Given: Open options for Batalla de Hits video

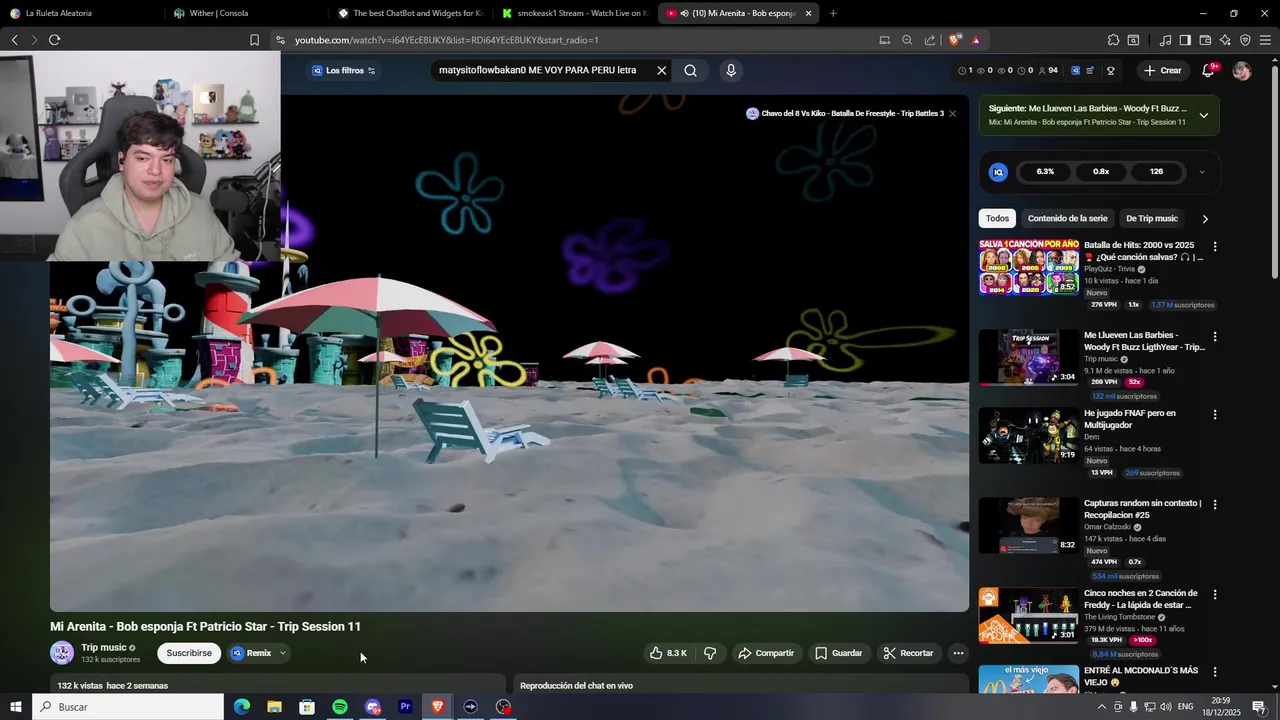Looking at the screenshot, I should click(1215, 246).
